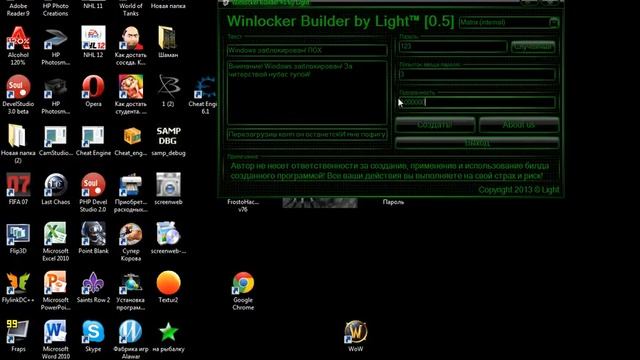This screenshot has width=640, height=360.
Task: Click the Перезагрузиш комп text field
Action: click(x=307, y=134)
